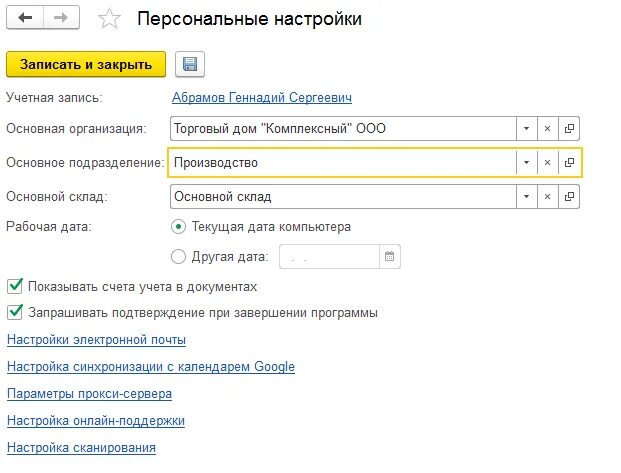Select the Текущая дата компьютера radio option
This screenshot has height=473, width=621.
(178, 227)
